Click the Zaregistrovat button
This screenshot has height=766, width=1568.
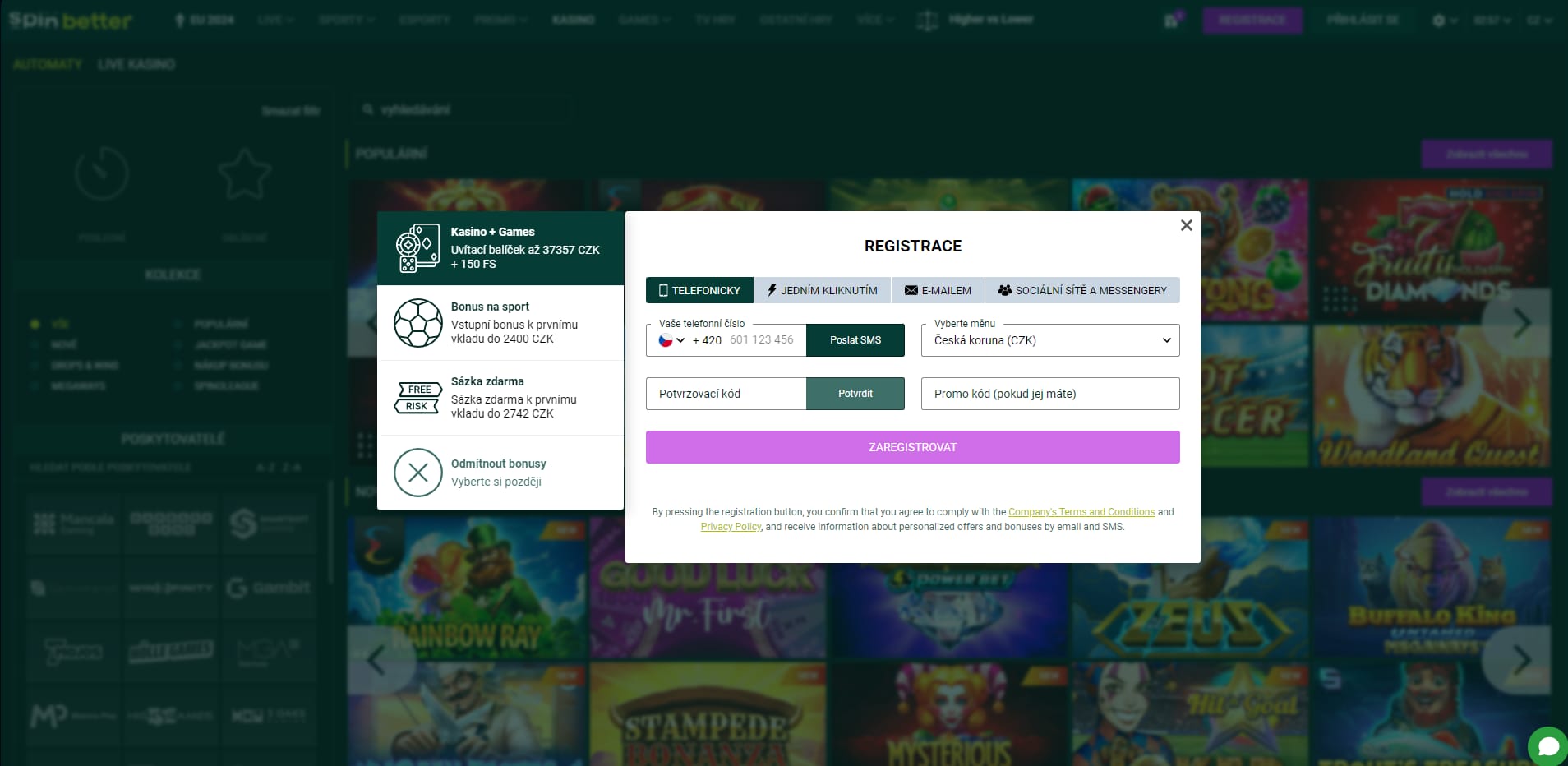pyautogui.click(x=913, y=447)
